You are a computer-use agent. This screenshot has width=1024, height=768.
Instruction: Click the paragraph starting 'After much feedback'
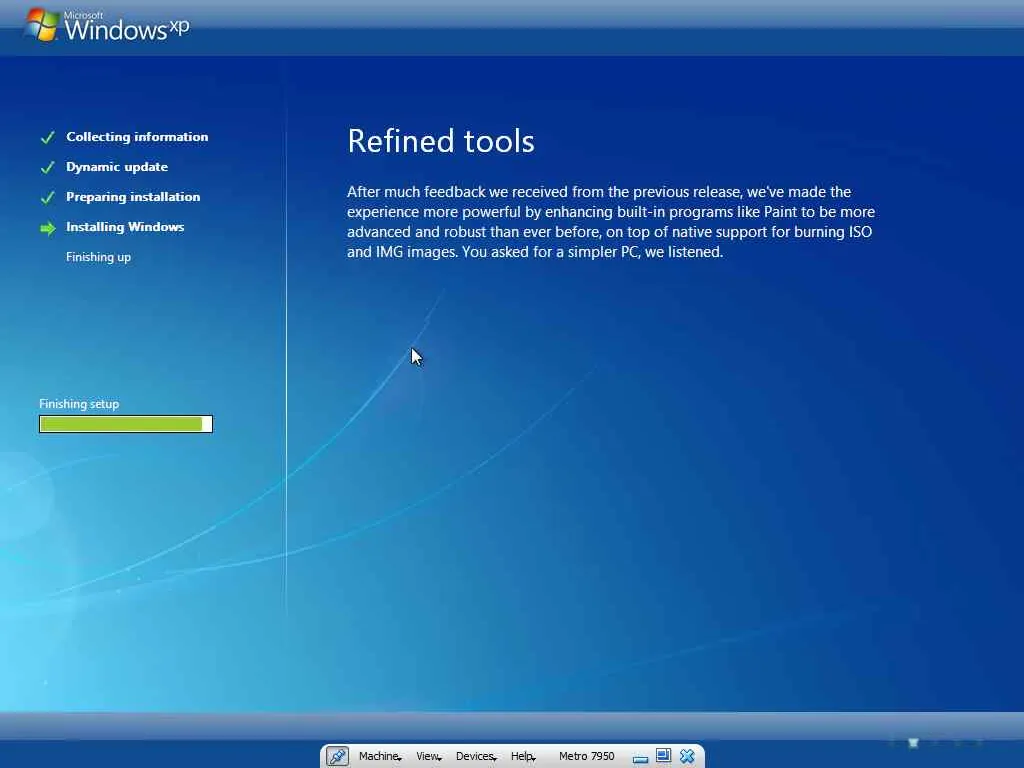click(611, 222)
